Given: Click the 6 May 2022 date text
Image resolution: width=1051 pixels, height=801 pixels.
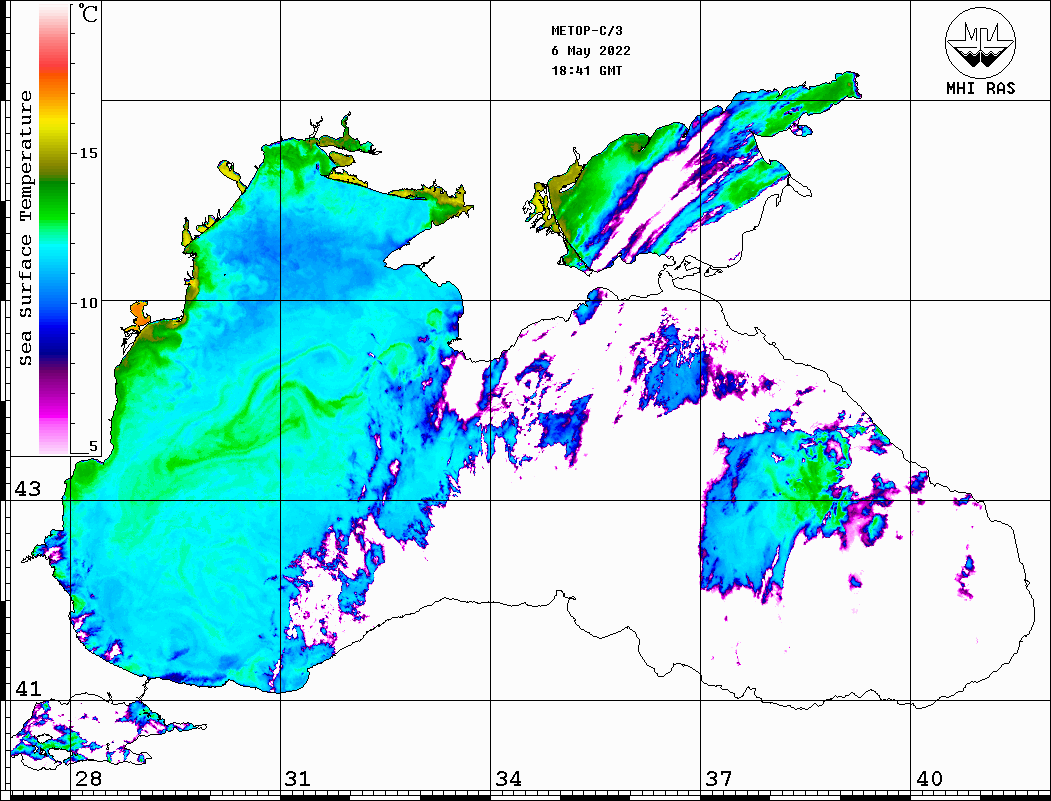Looking at the screenshot, I should tap(591, 51).
